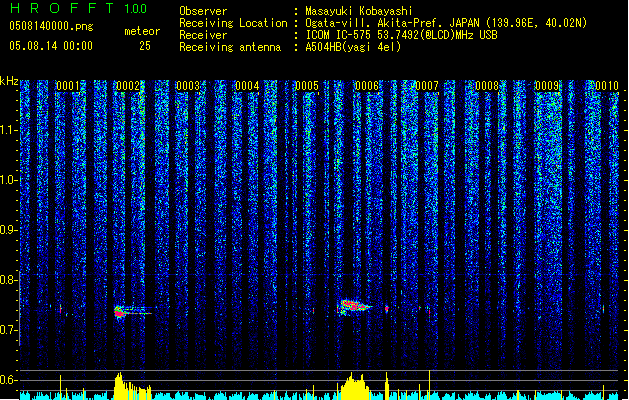The height and width of the screenshot is (400, 629).
Task: Click the 1.0 frequency axis label
Action: click(x=9, y=180)
